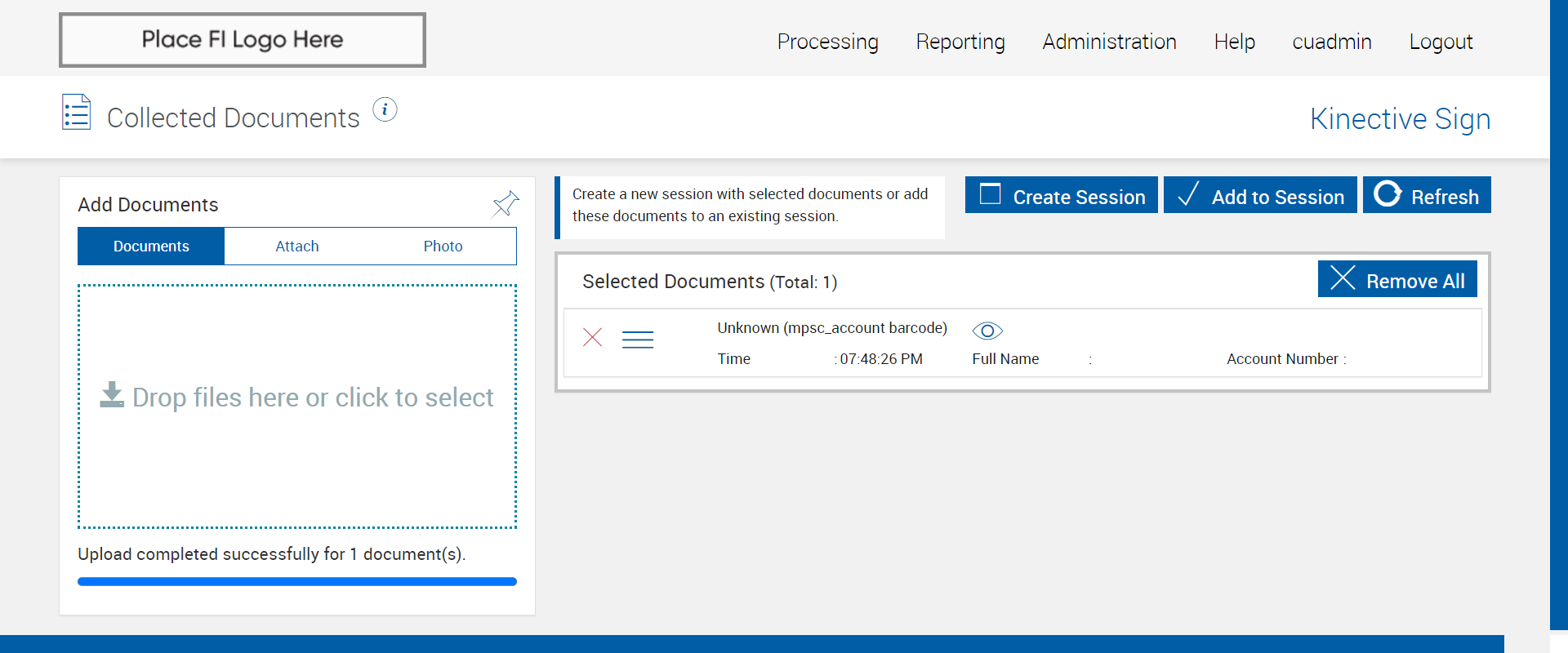The width and height of the screenshot is (1568, 653).
Task: Click the Collected Documents info icon
Action: [x=385, y=109]
